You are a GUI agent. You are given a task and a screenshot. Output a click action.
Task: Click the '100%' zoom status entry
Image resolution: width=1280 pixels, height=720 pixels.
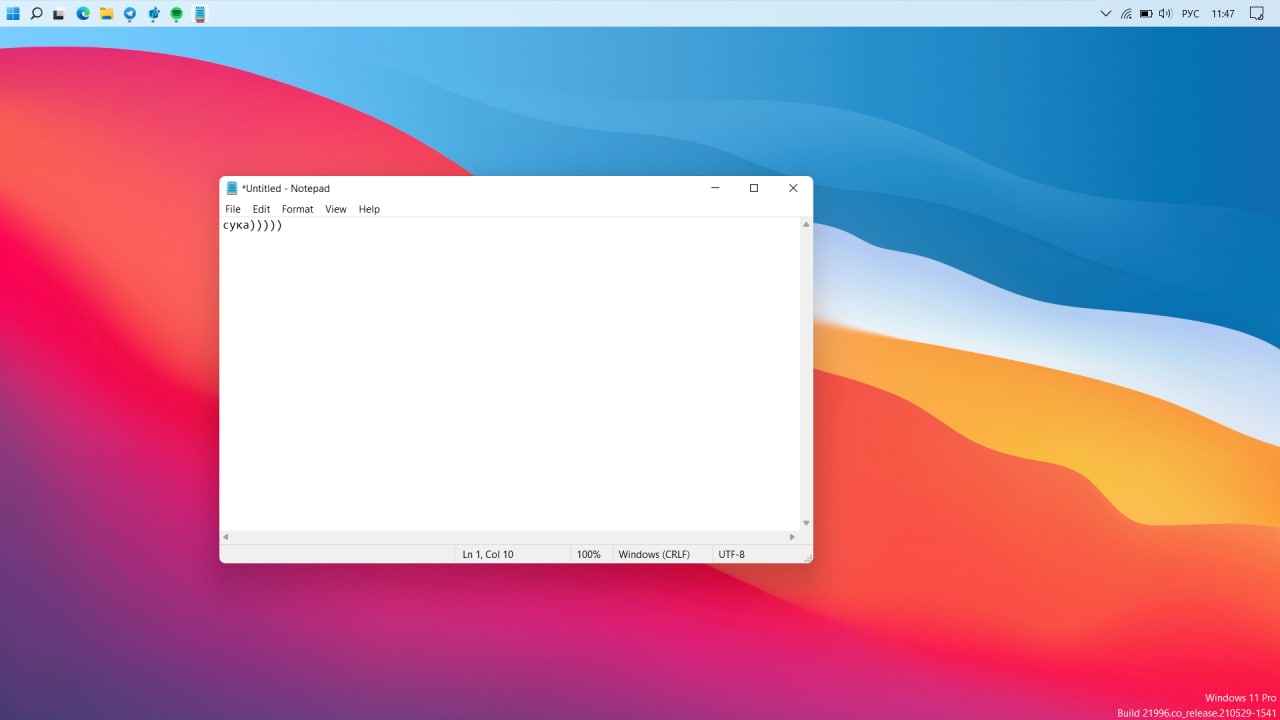pyautogui.click(x=589, y=554)
